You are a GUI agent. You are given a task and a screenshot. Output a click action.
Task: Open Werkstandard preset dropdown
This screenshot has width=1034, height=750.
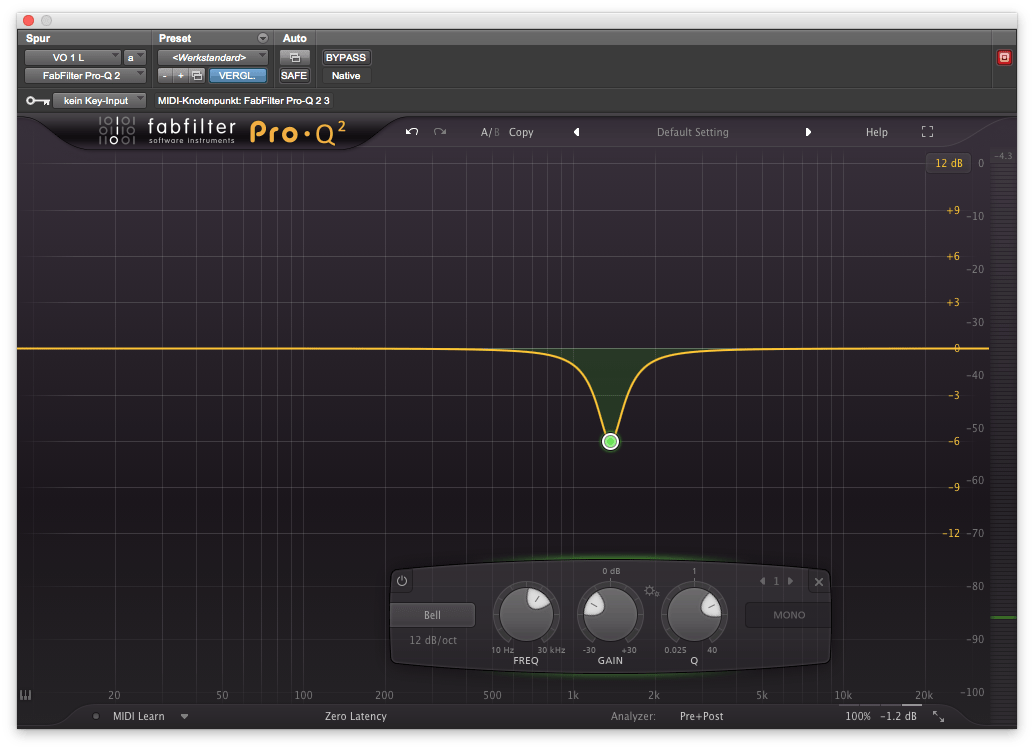click(212, 57)
